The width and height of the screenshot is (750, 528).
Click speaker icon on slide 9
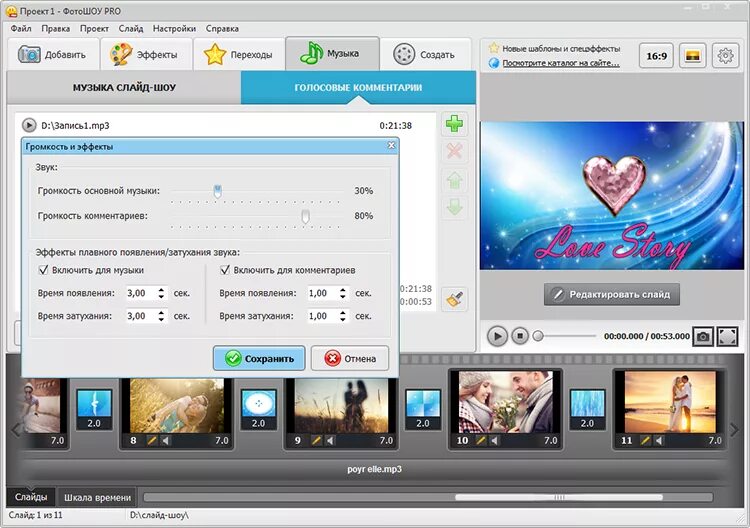[x=330, y=440]
